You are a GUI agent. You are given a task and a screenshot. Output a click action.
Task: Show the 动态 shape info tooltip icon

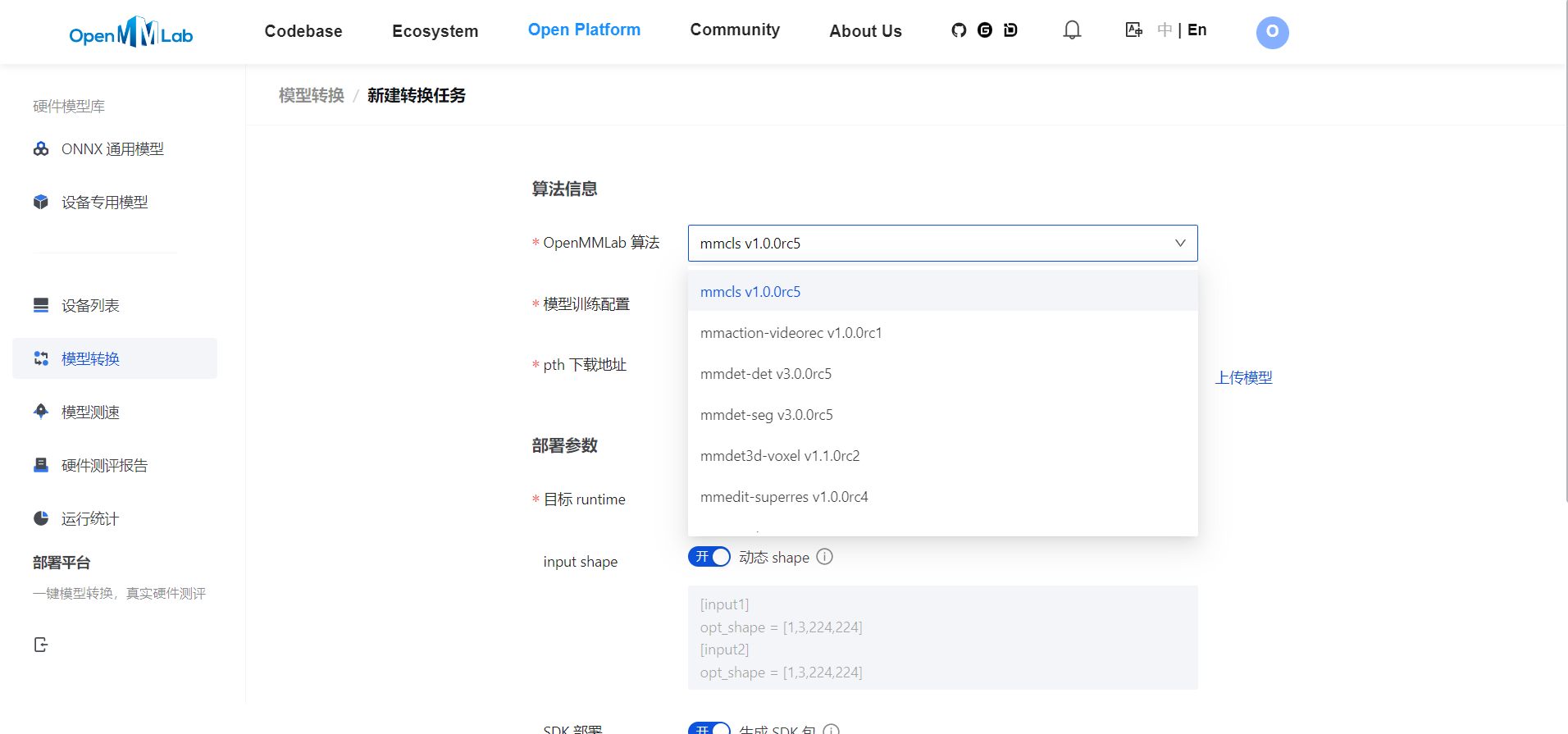click(825, 557)
